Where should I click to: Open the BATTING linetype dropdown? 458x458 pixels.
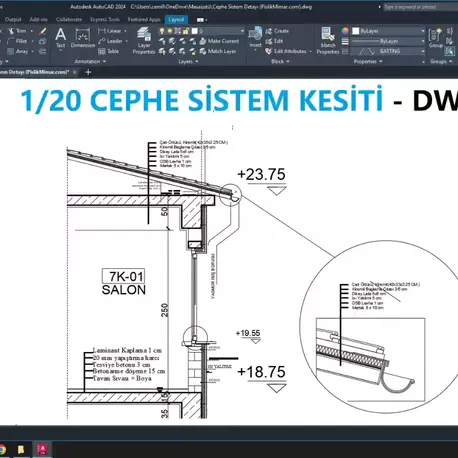pyautogui.click(x=423, y=51)
